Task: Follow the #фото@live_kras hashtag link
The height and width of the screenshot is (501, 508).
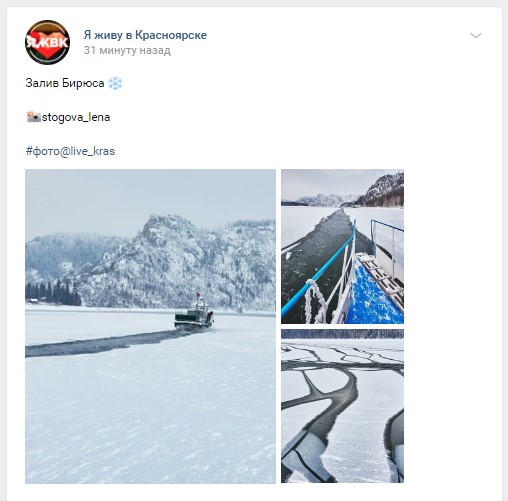Action: (70, 151)
